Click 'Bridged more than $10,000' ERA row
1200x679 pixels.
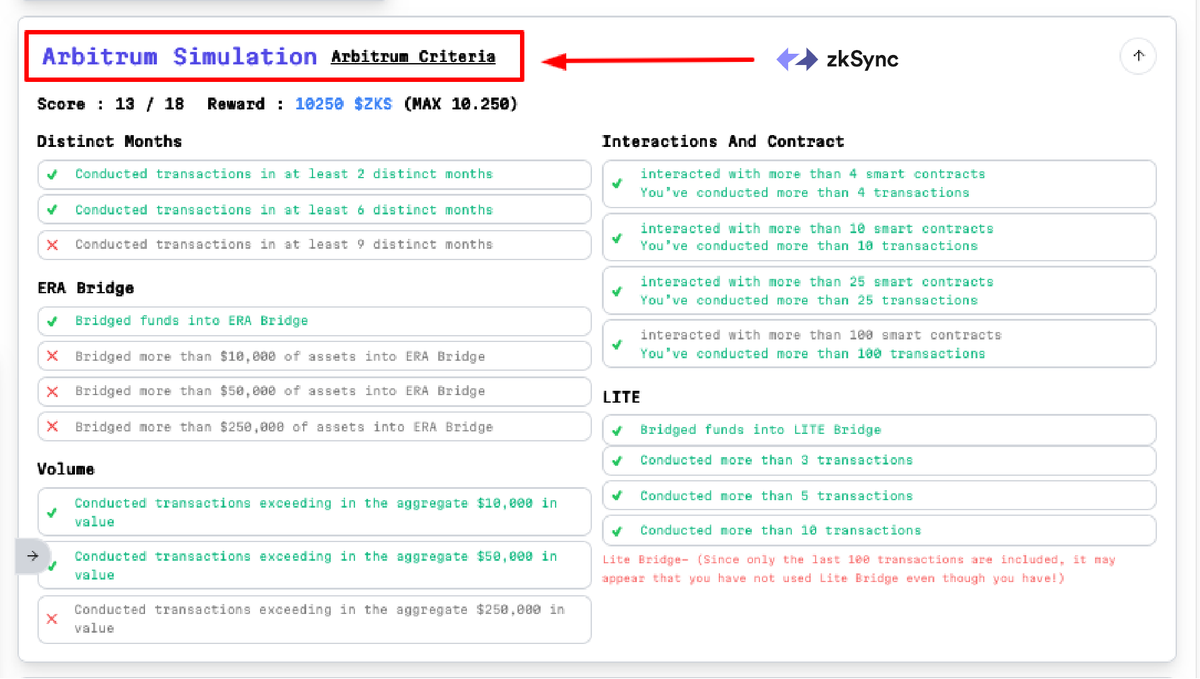tap(314, 356)
